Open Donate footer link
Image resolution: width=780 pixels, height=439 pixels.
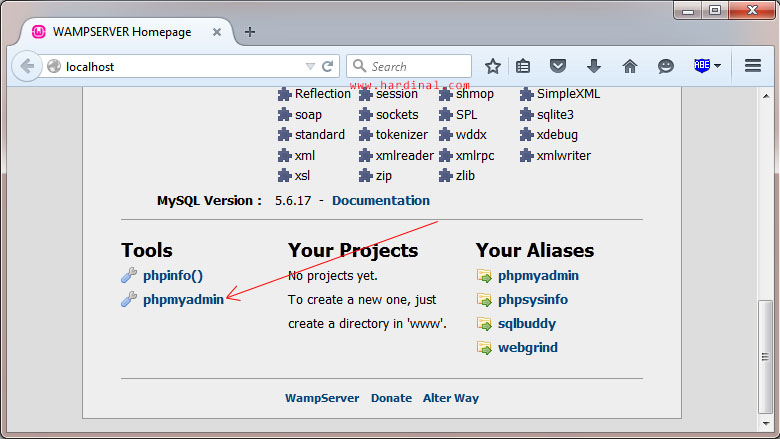click(391, 398)
